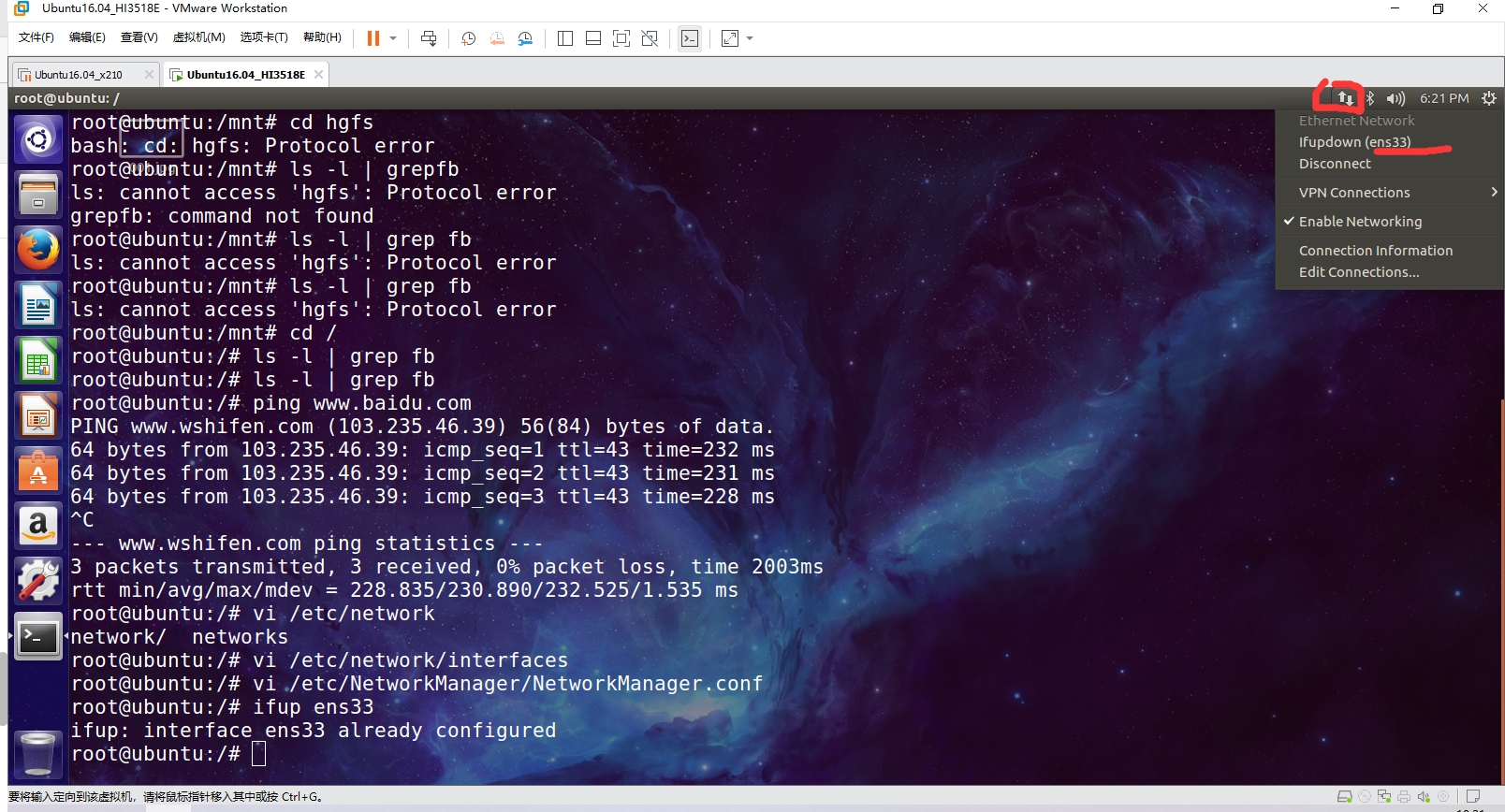This screenshot has height=812, width=1505.
Task: Open Ubuntu Software center launcher icon
Action: [x=38, y=471]
